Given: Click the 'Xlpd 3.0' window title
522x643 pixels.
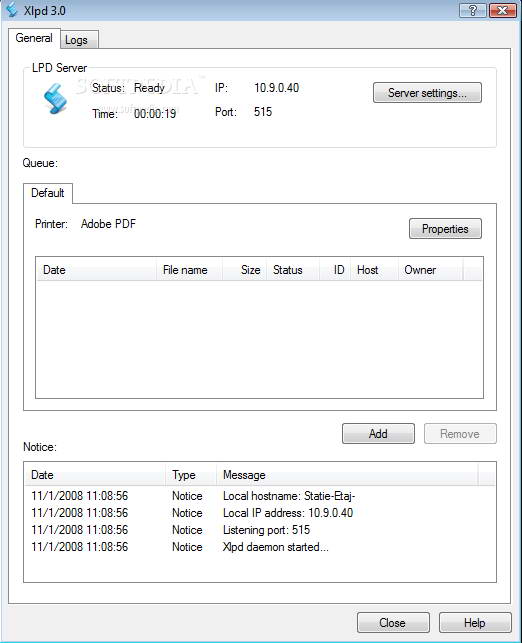Looking at the screenshot, I should (44, 11).
